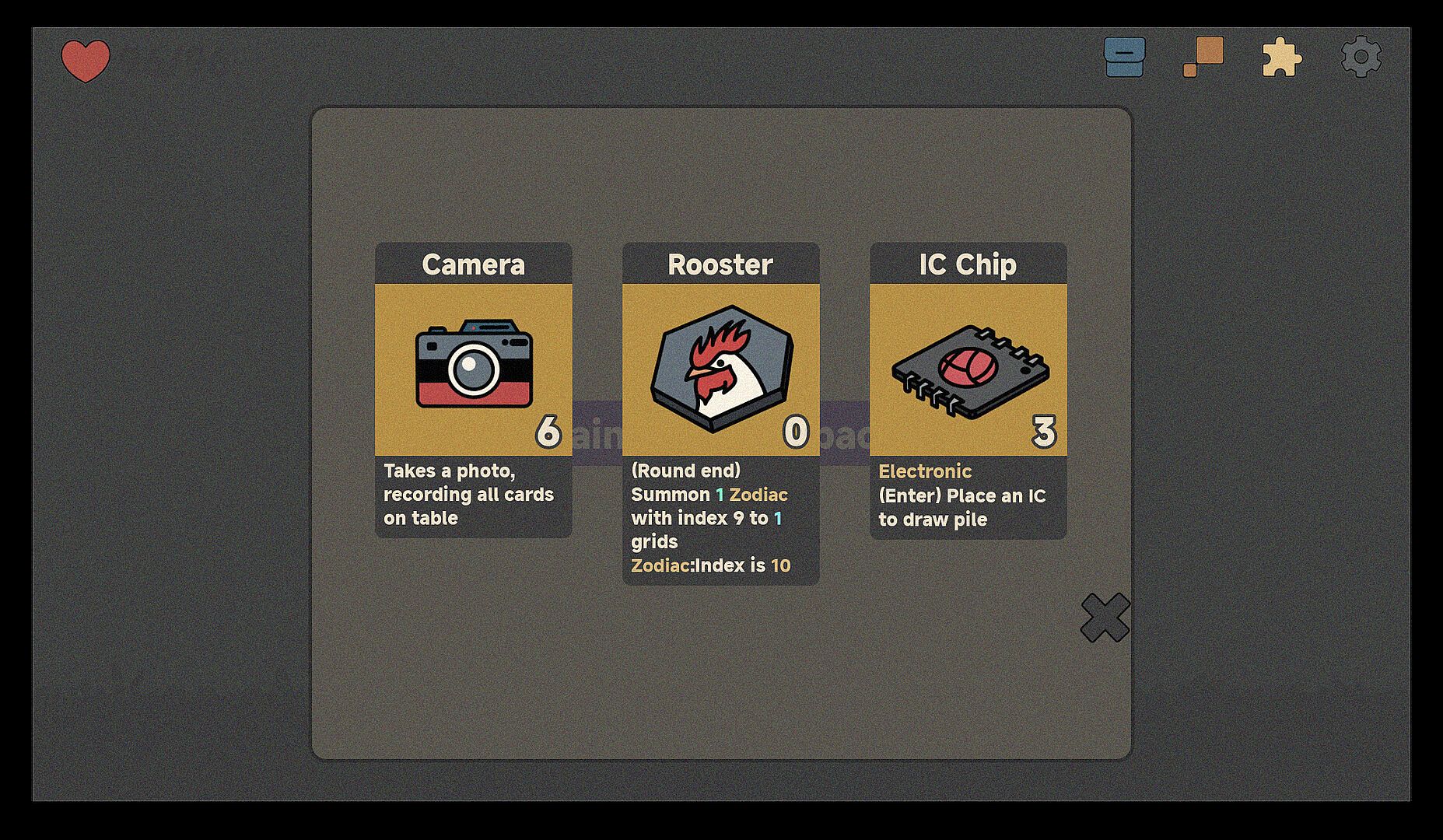Viewport: 1443px width, 840px height.
Task: Open settings with the gear icon
Action: coord(1361,57)
